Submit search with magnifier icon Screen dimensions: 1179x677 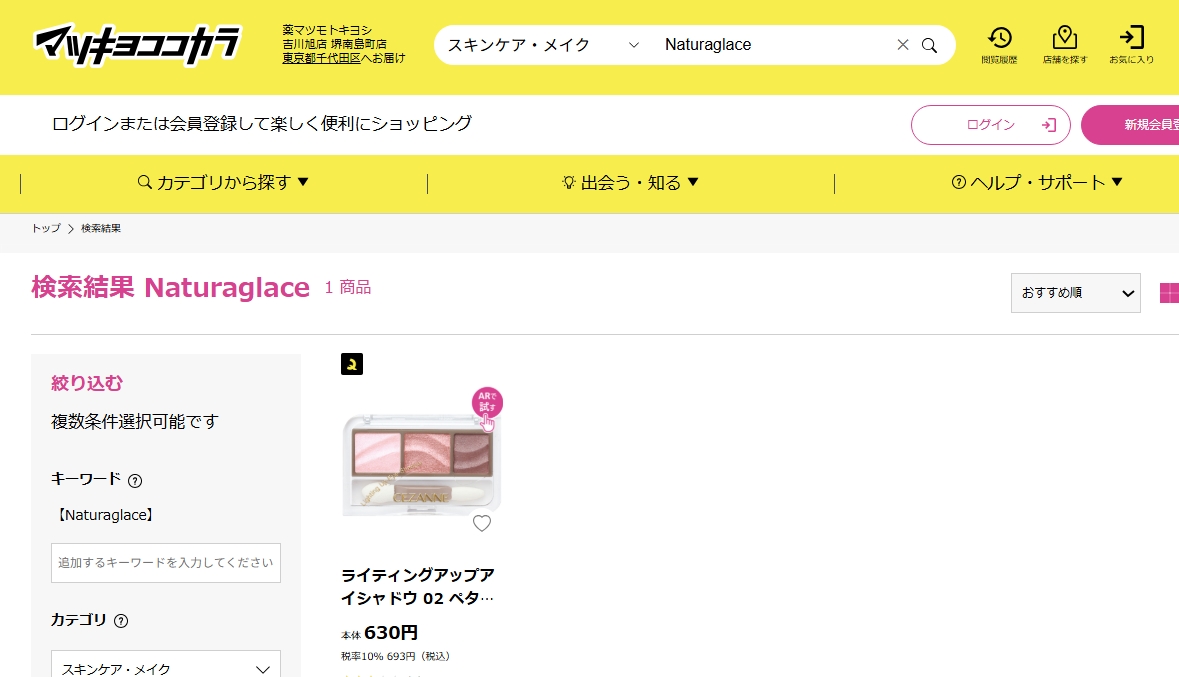(x=929, y=45)
